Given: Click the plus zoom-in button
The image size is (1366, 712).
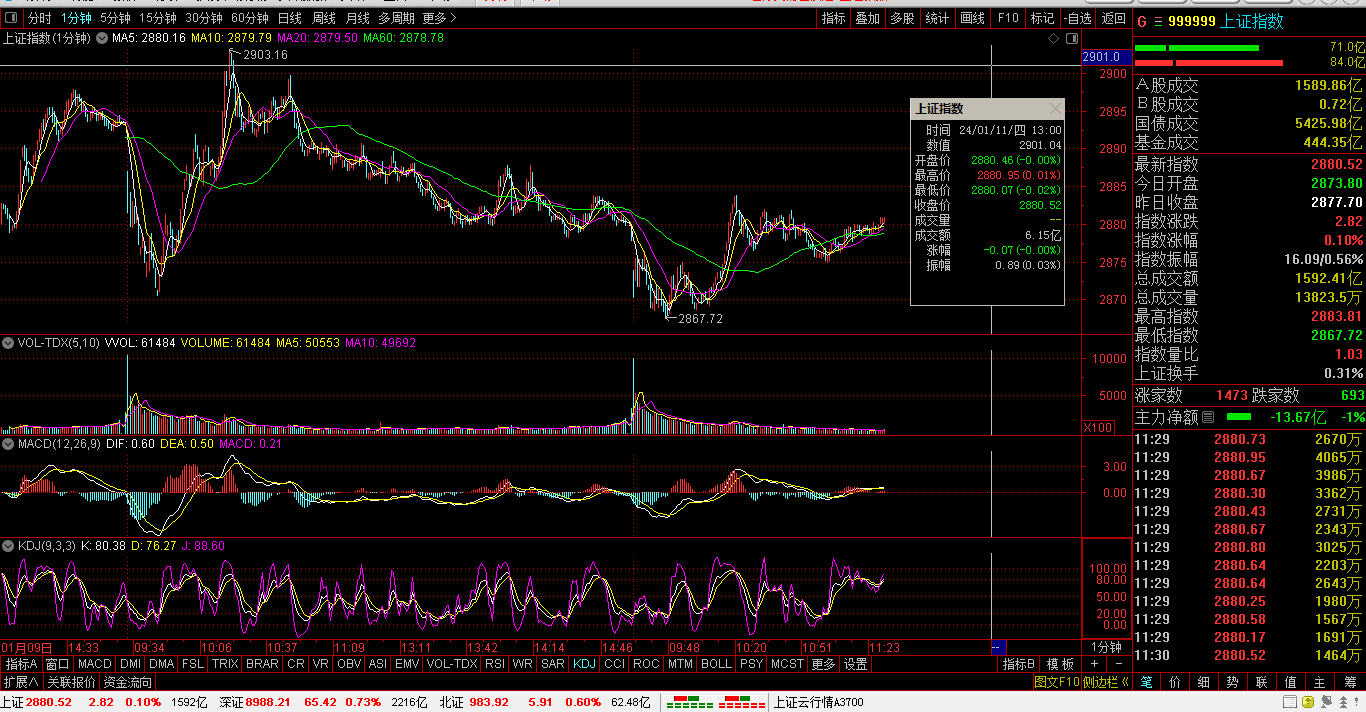Looking at the screenshot, I should [x=1095, y=664].
